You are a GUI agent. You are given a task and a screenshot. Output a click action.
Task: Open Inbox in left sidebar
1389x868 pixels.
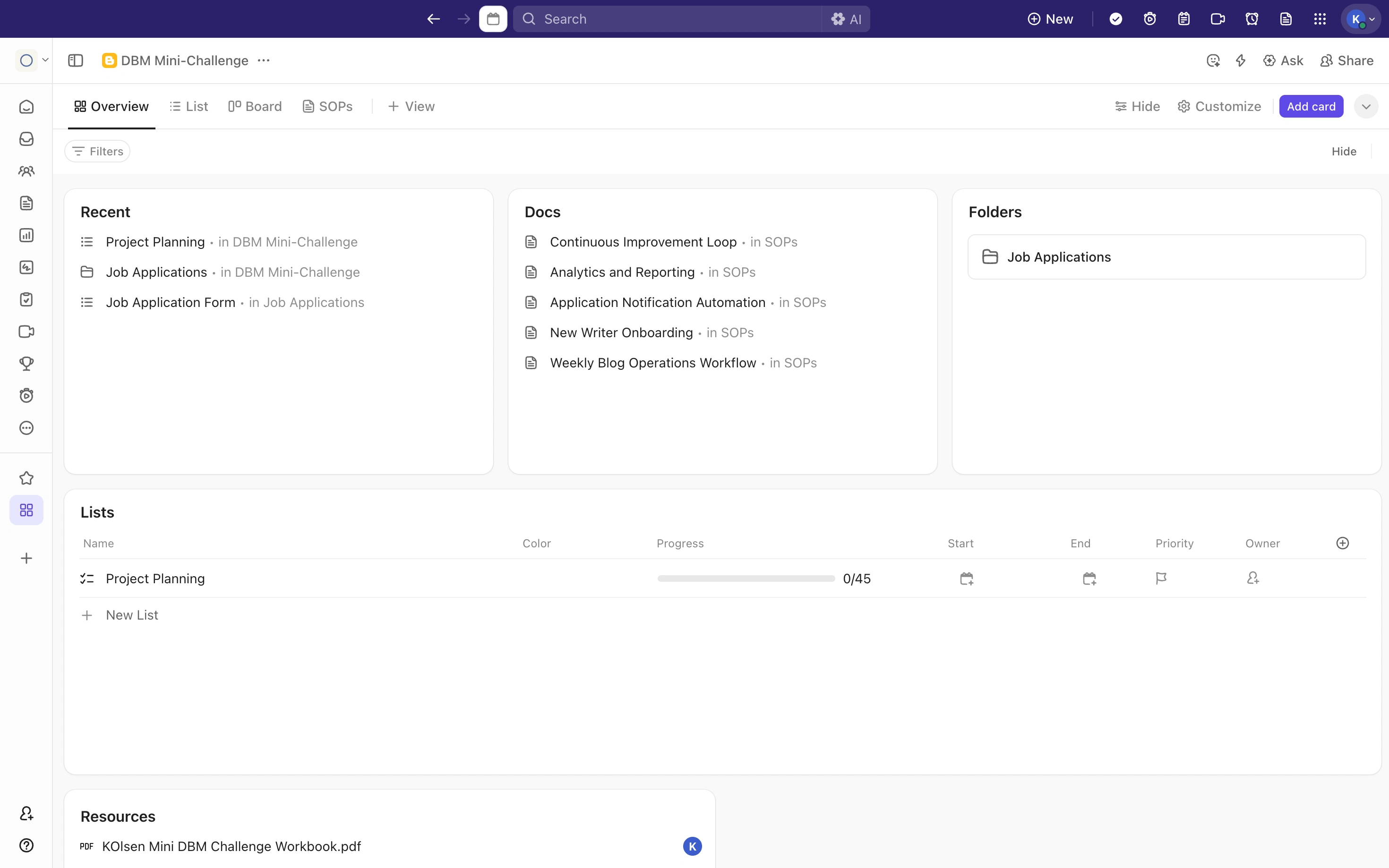26,139
